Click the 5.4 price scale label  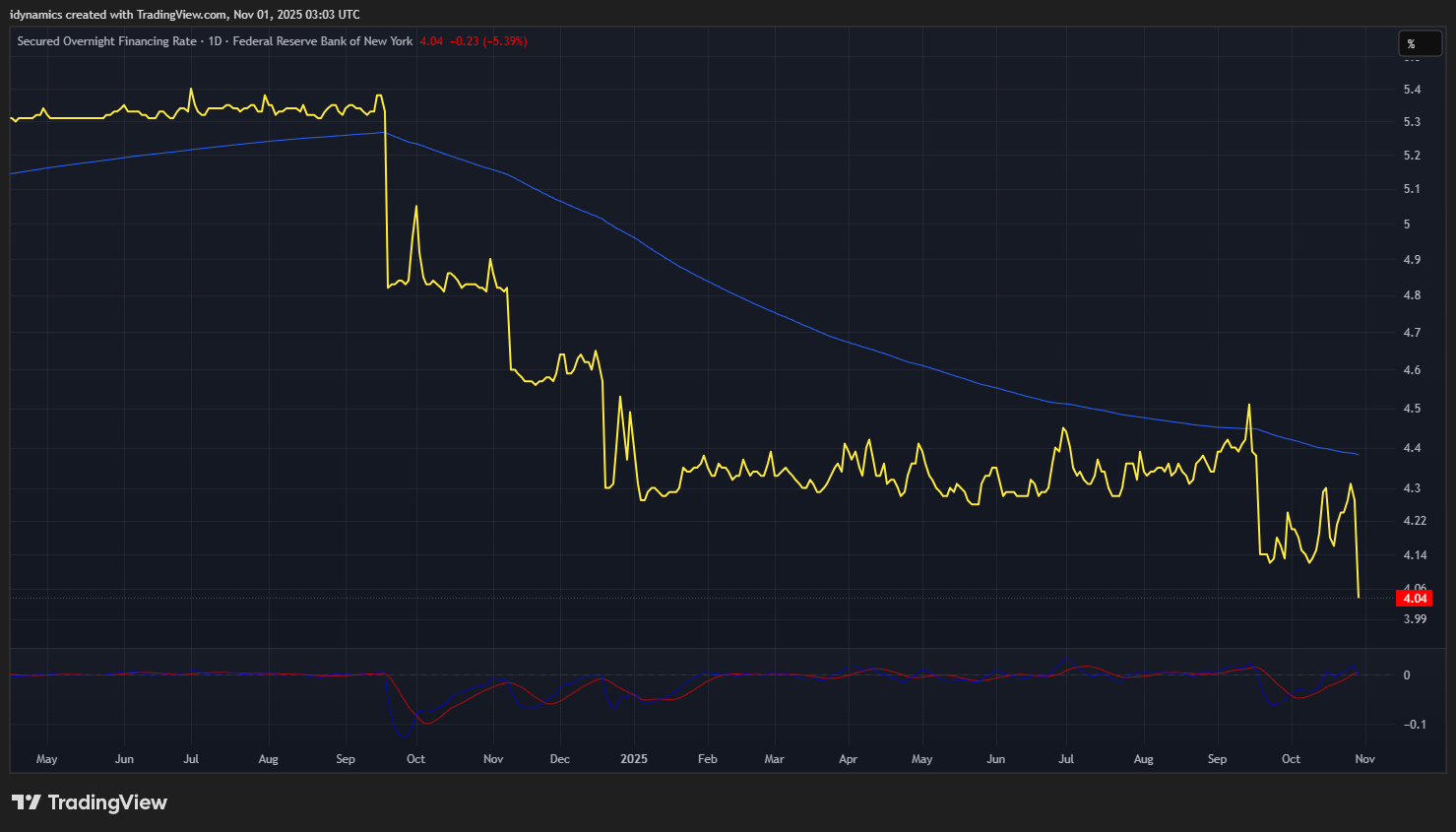click(x=1412, y=90)
